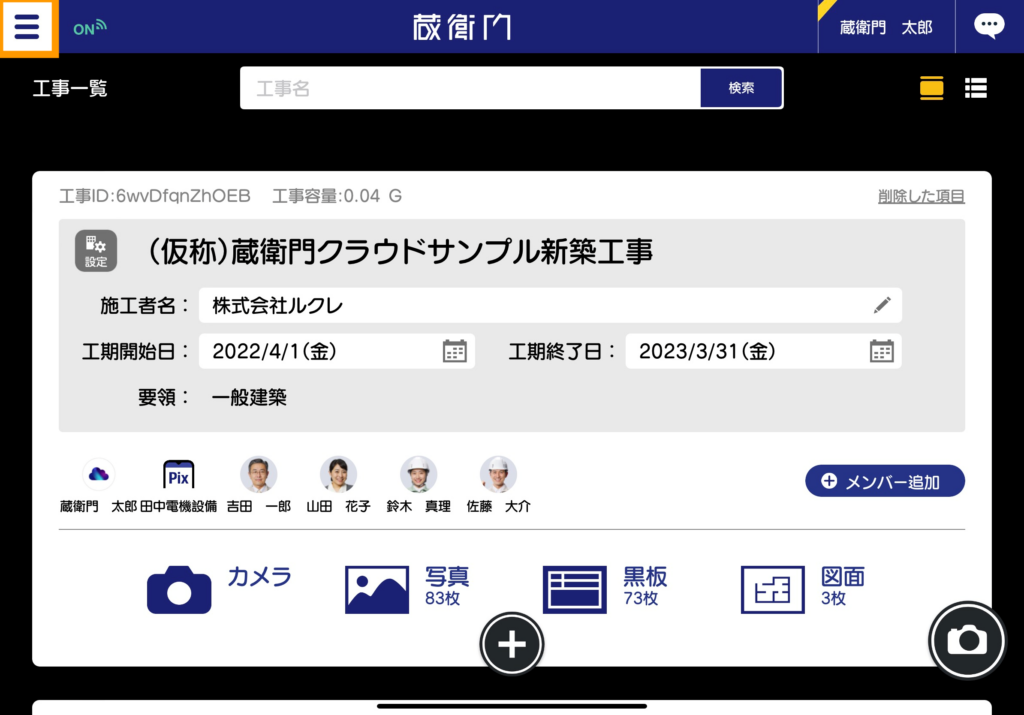
Task: Focus the 工事名 search field
Action: point(470,88)
